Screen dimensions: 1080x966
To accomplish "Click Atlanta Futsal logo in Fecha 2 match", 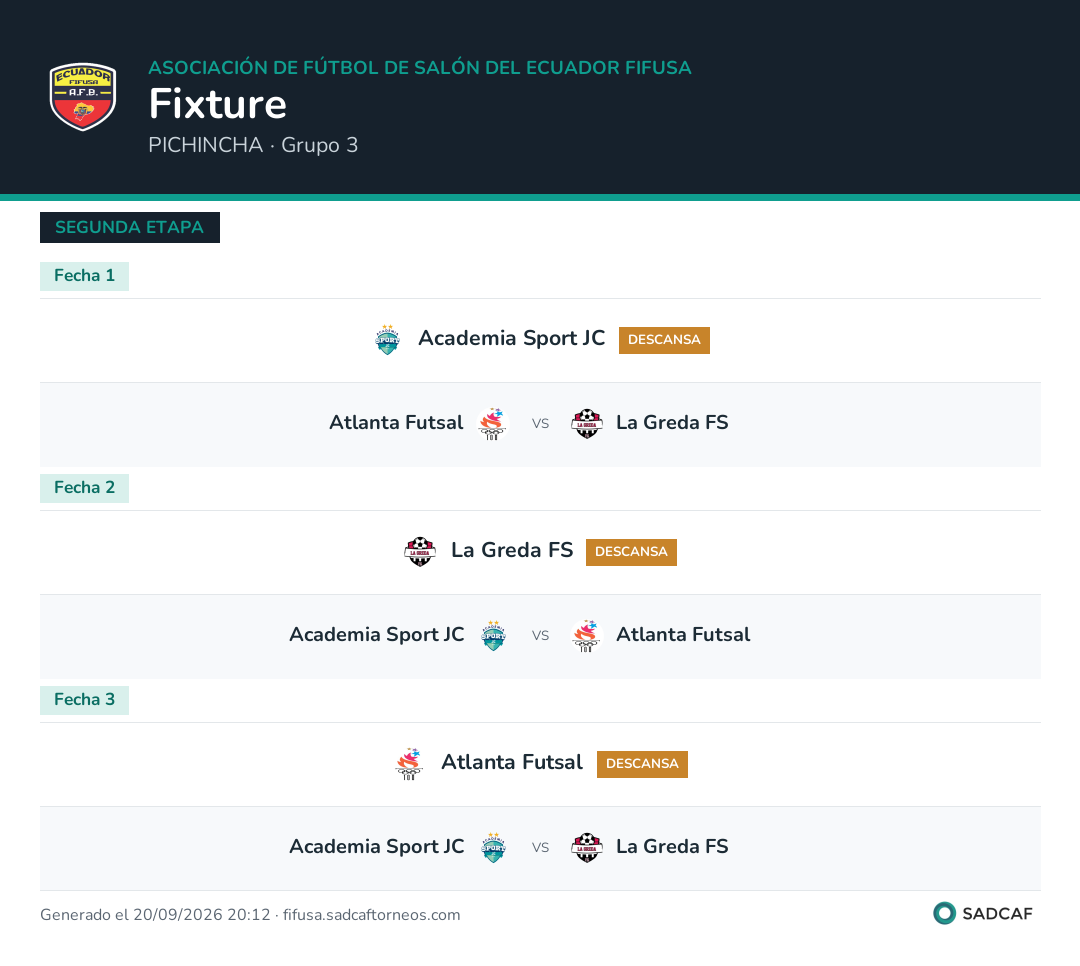I will [x=586, y=636].
